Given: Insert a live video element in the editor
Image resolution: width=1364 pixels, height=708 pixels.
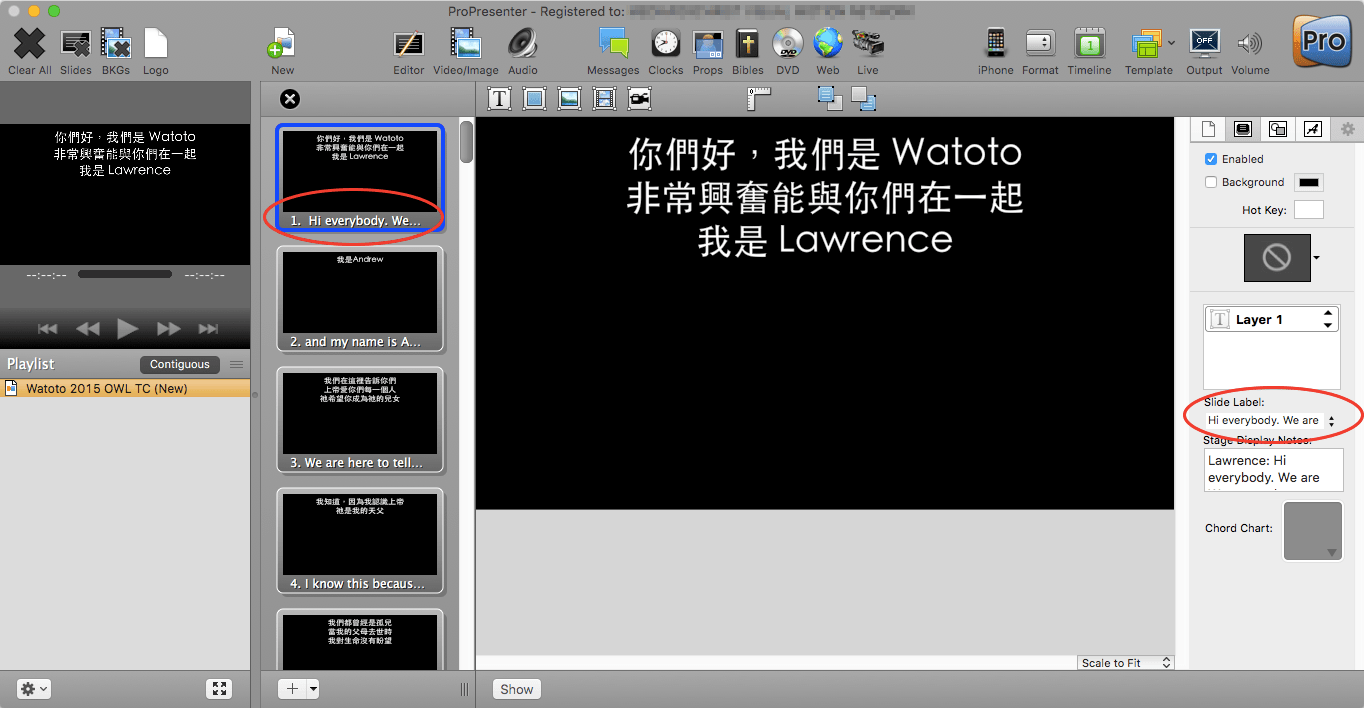Looking at the screenshot, I should [x=639, y=98].
